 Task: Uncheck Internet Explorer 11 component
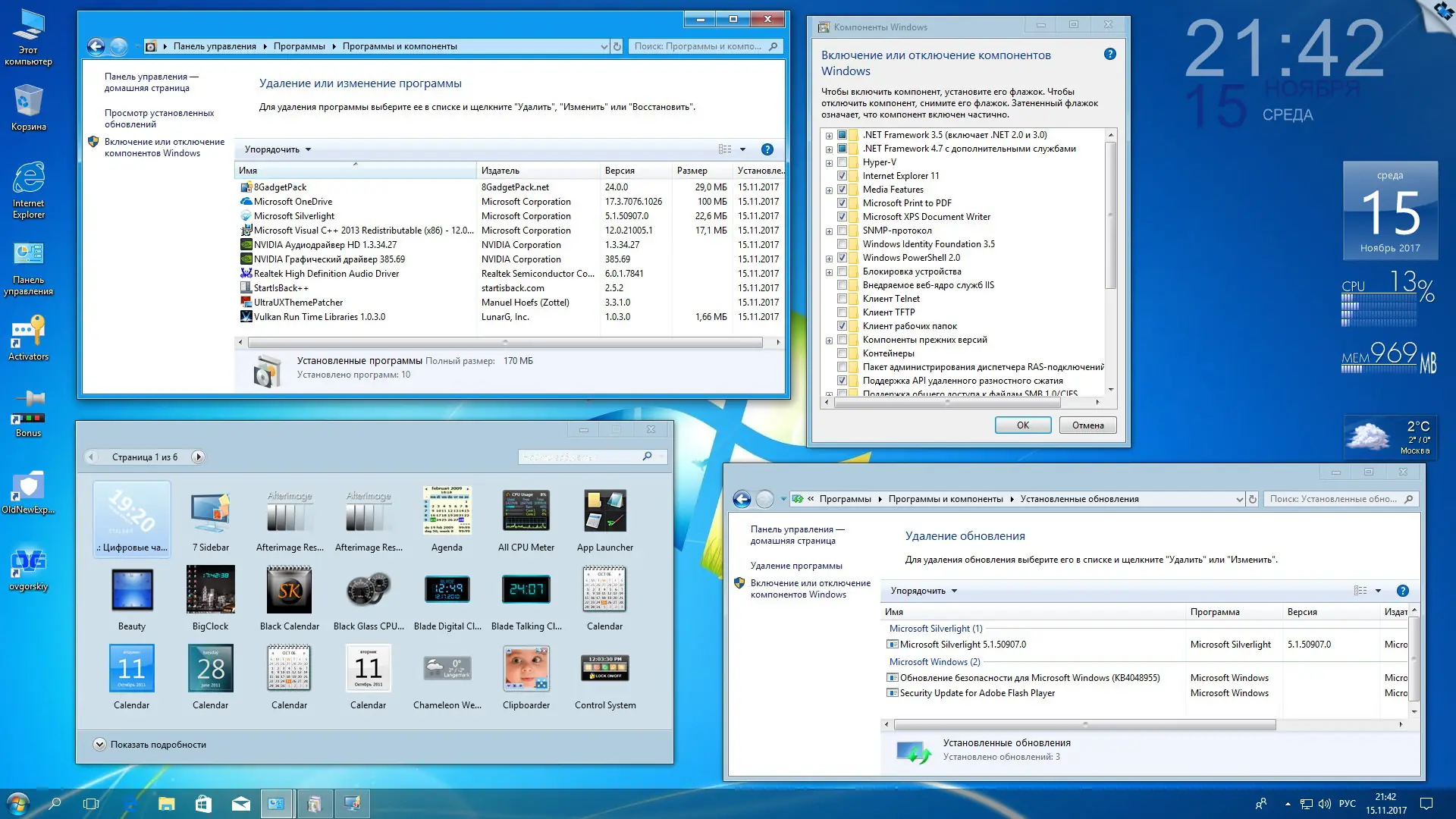pos(842,176)
